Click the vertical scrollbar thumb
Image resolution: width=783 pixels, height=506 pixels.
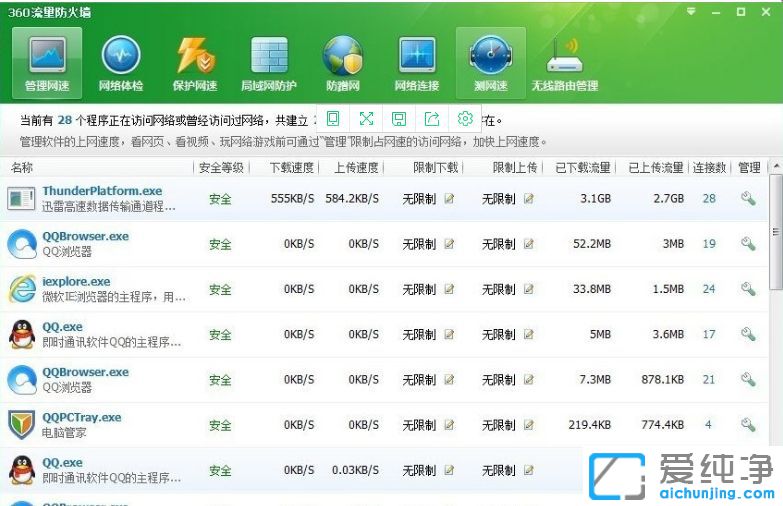pyautogui.click(x=776, y=232)
